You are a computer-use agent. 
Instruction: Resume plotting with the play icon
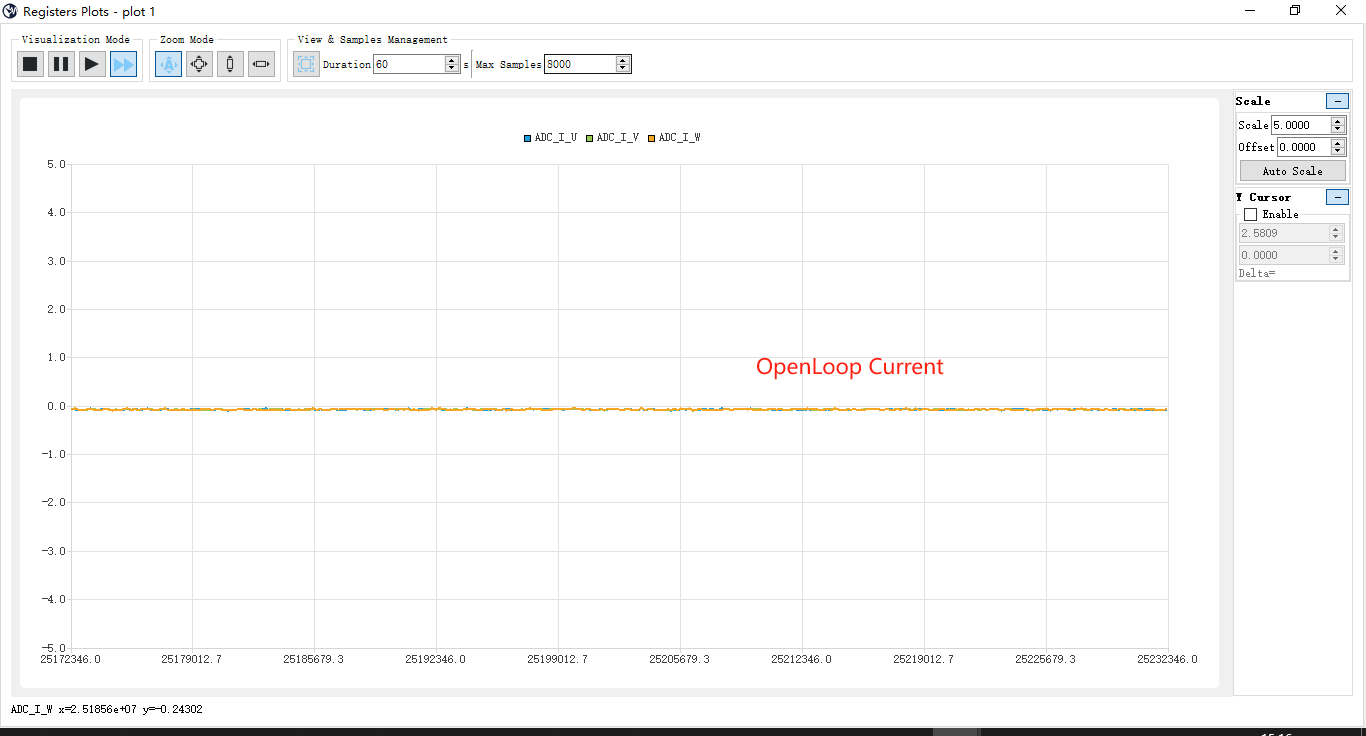pyautogui.click(x=91, y=63)
